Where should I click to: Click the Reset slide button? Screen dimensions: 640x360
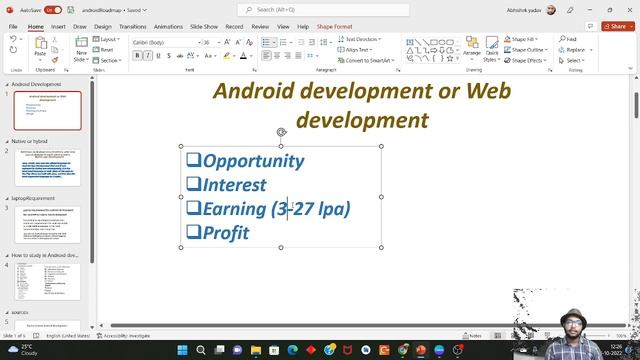(103, 50)
